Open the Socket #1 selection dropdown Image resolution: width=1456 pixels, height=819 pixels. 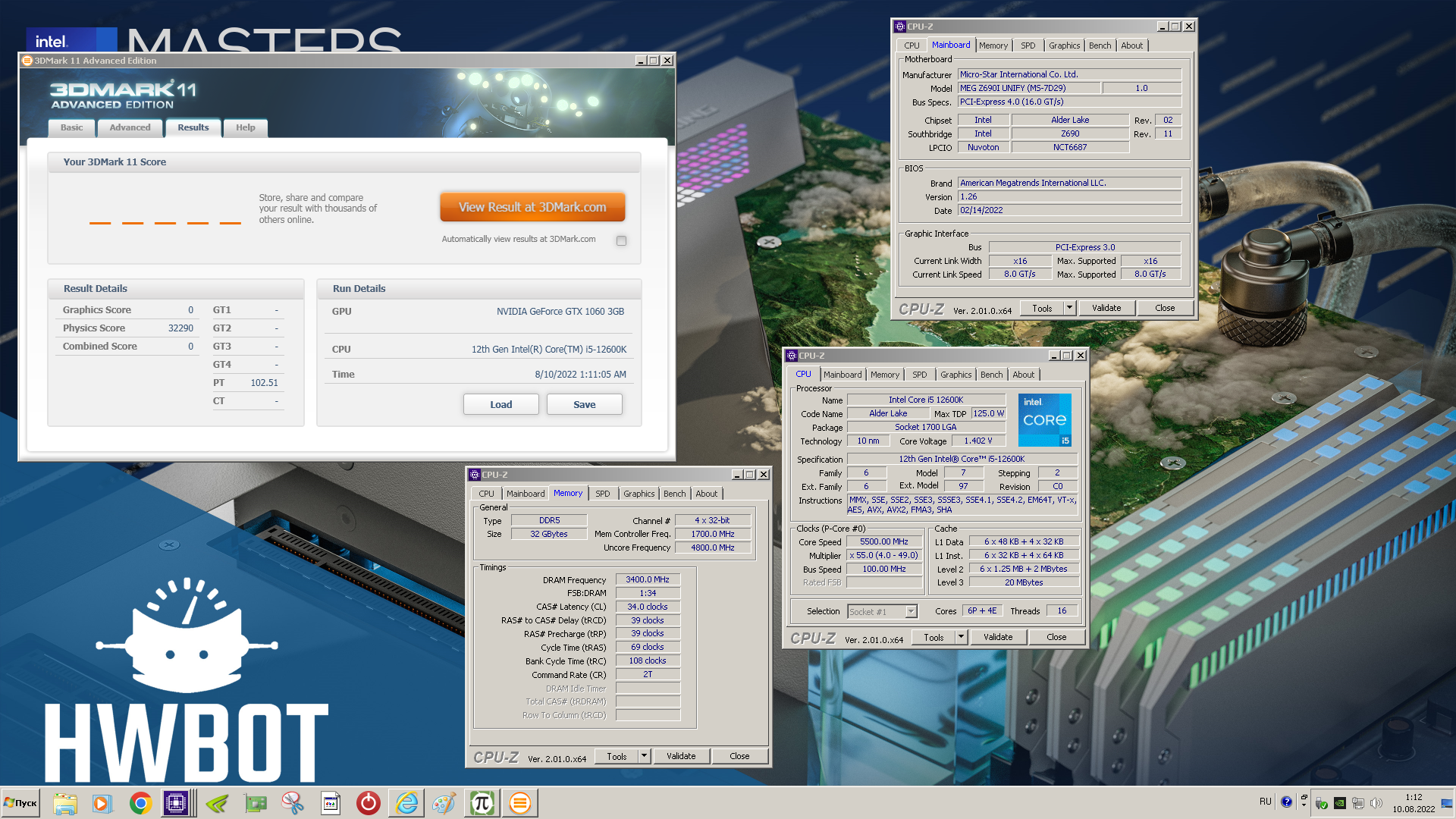883,611
